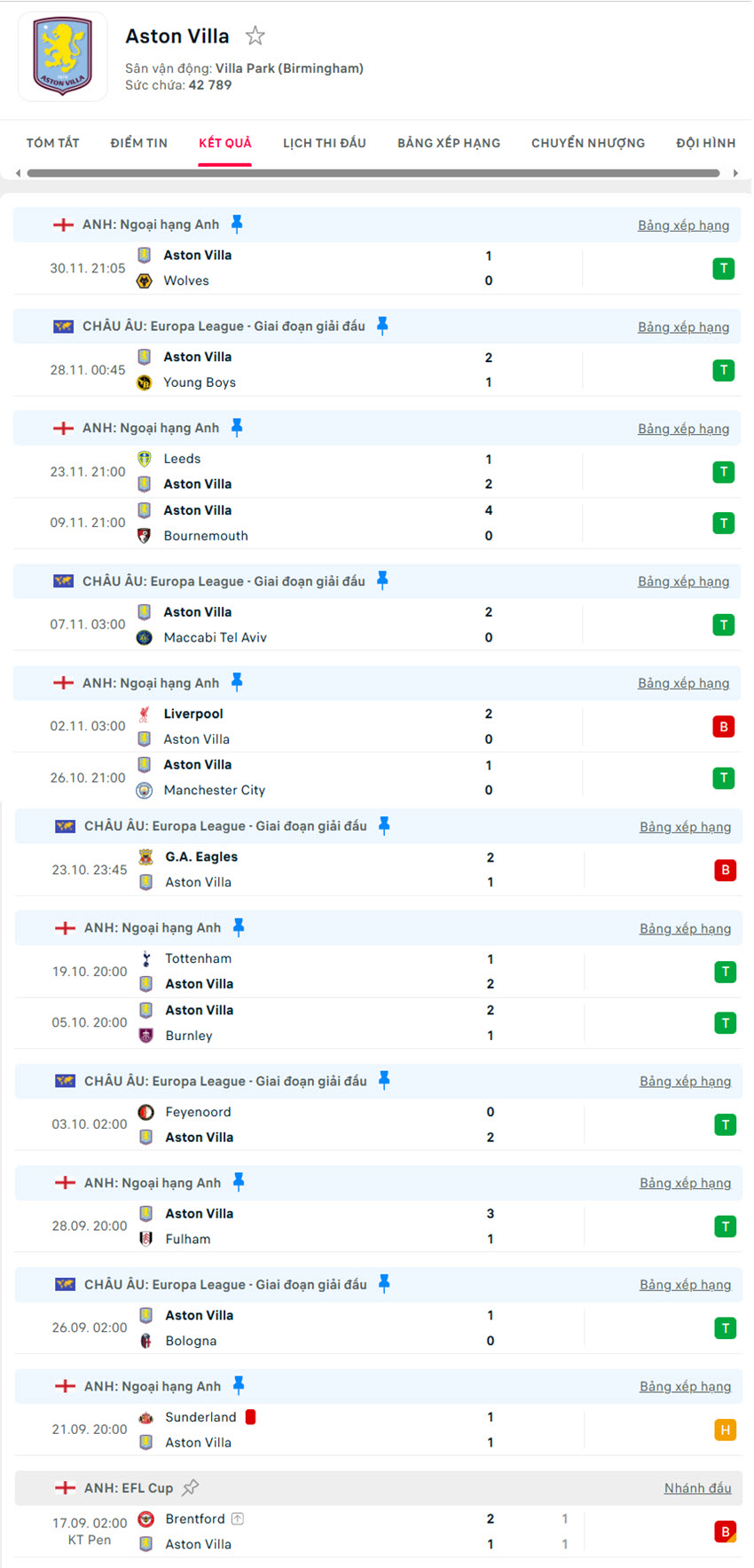Click the Young Boys team logo

145,382
